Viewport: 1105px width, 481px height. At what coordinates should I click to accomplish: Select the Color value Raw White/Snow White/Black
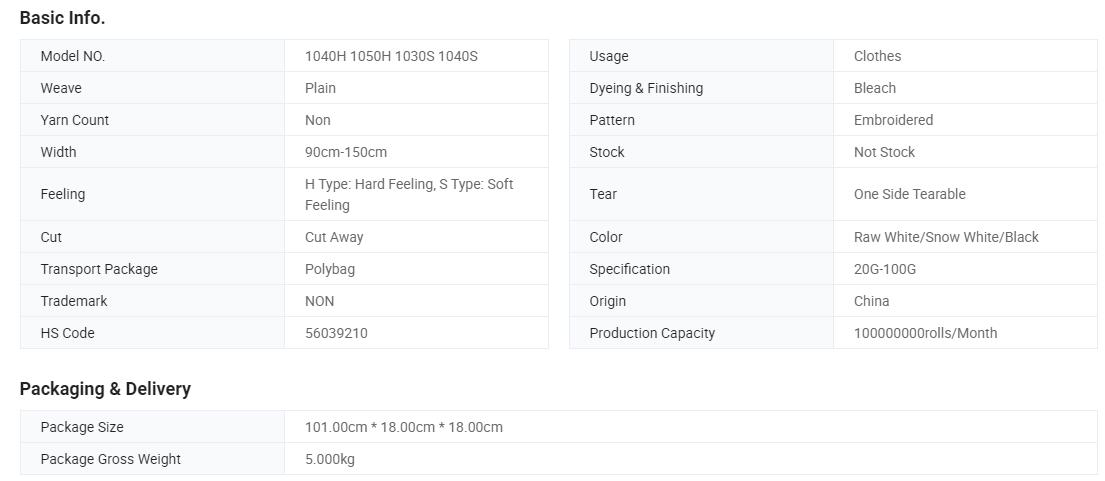(946, 237)
